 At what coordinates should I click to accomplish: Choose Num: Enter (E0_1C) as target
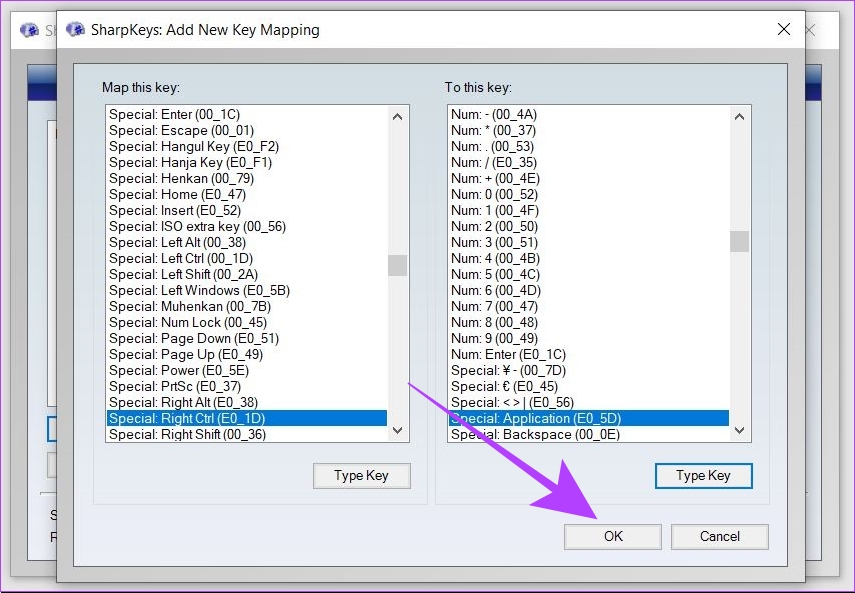(x=588, y=354)
